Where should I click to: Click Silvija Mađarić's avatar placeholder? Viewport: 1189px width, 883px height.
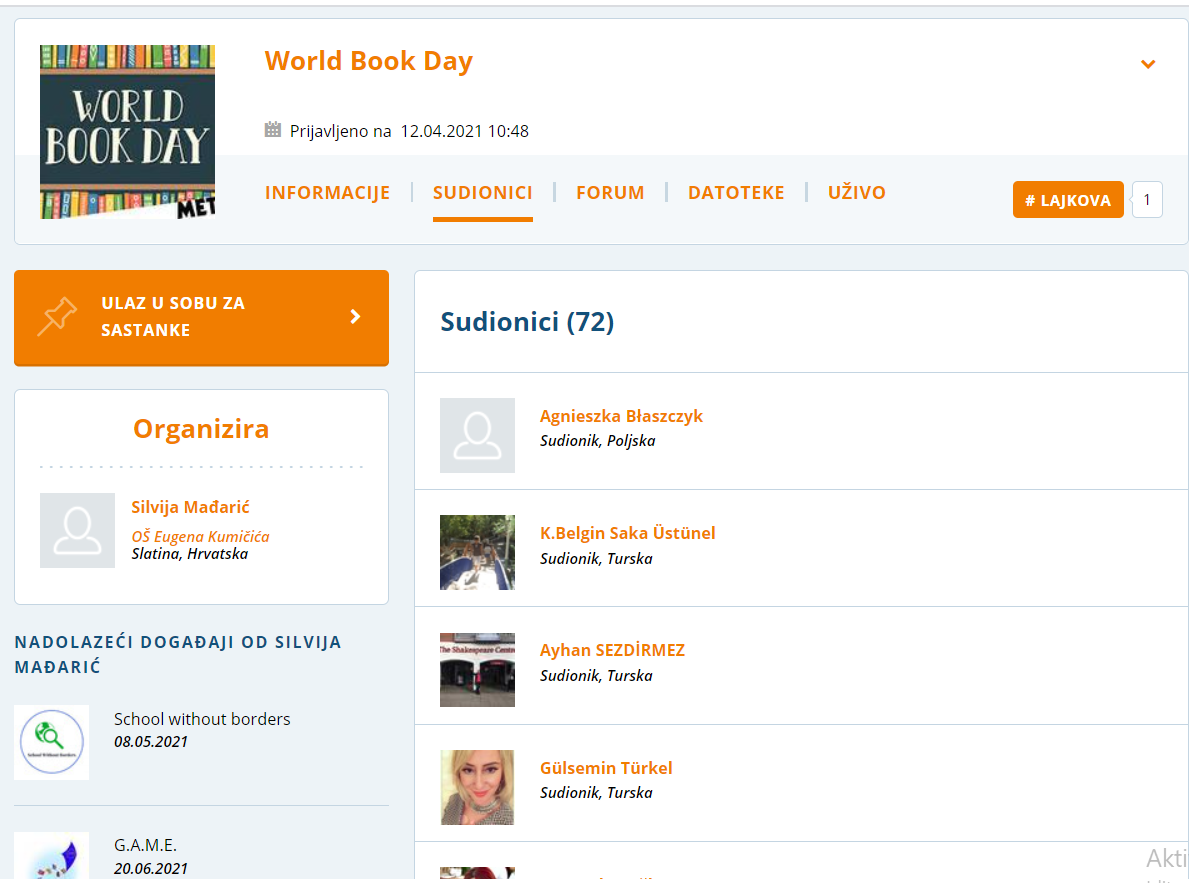point(77,530)
